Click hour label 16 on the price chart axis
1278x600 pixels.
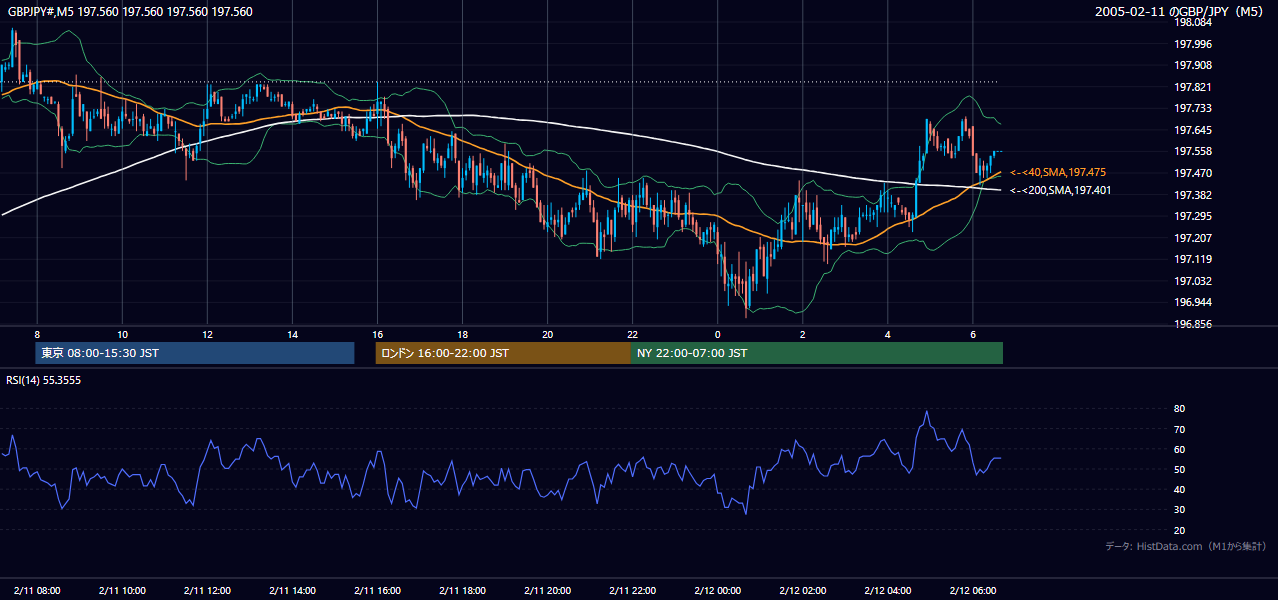click(377, 334)
